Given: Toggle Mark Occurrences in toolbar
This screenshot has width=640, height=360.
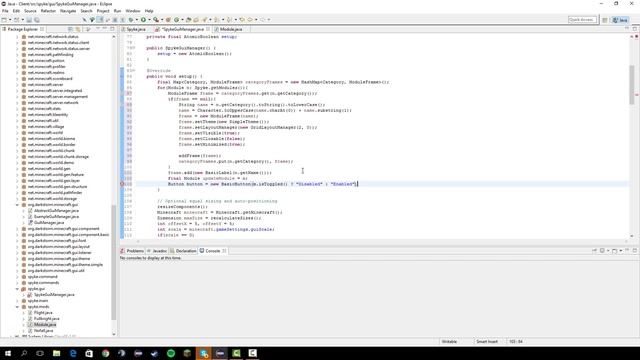Looking at the screenshot, I should coord(100,20).
